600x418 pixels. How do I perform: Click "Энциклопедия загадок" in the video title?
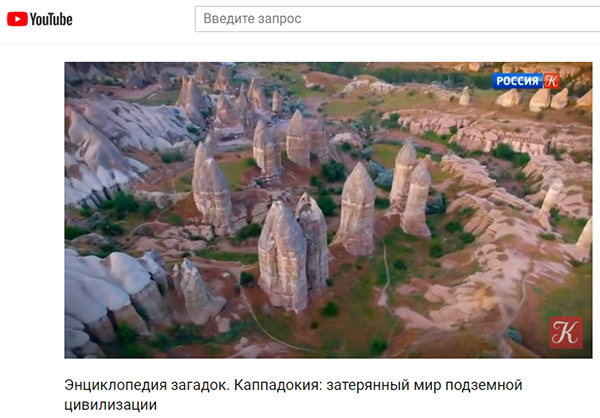(147, 385)
